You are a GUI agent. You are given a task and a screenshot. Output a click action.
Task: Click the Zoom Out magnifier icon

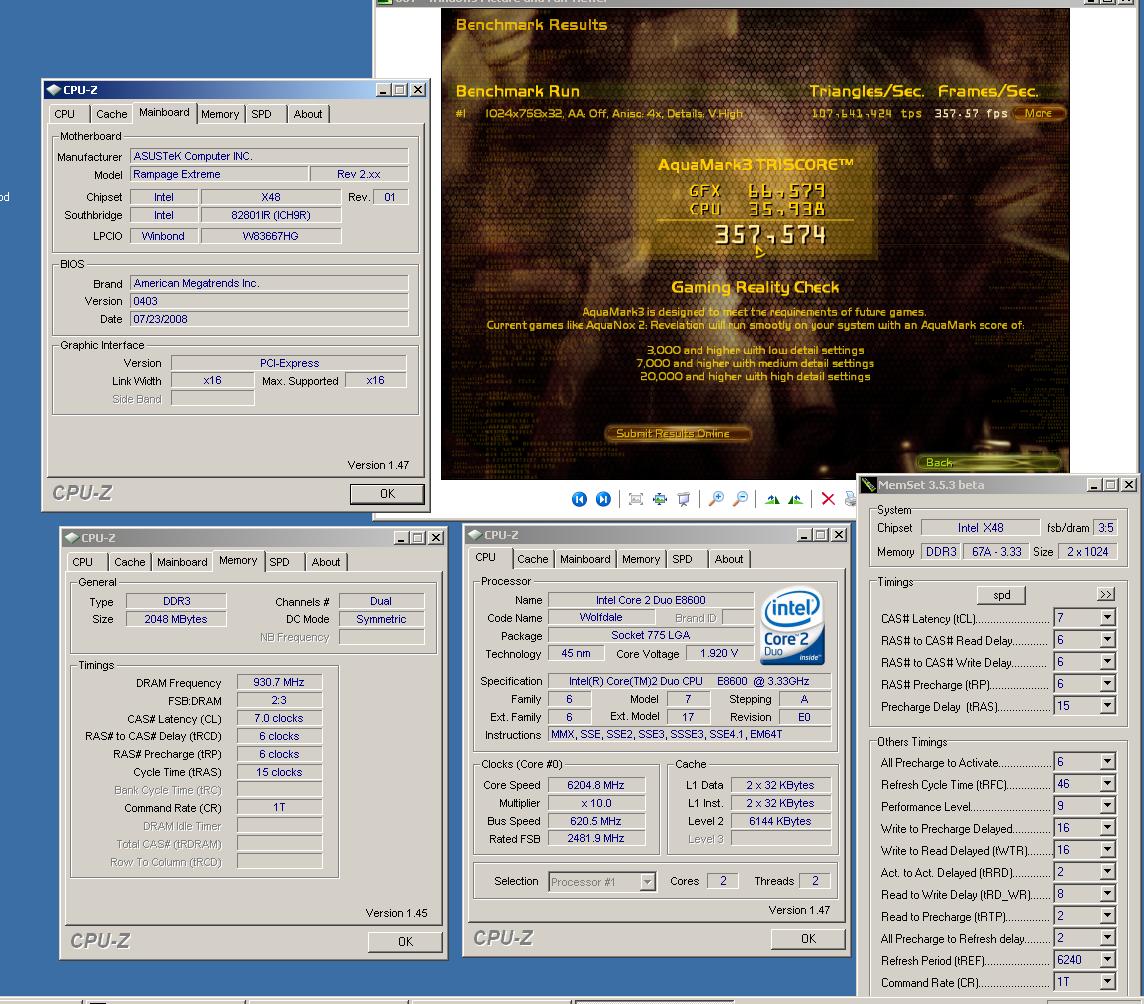[x=741, y=499]
